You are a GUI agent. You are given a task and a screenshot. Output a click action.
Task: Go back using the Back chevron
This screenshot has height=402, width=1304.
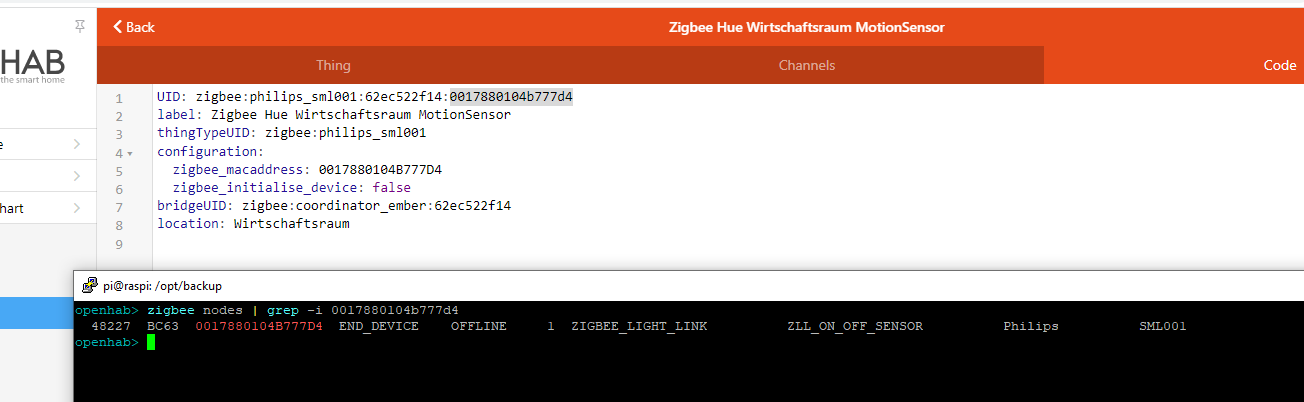pos(133,27)
